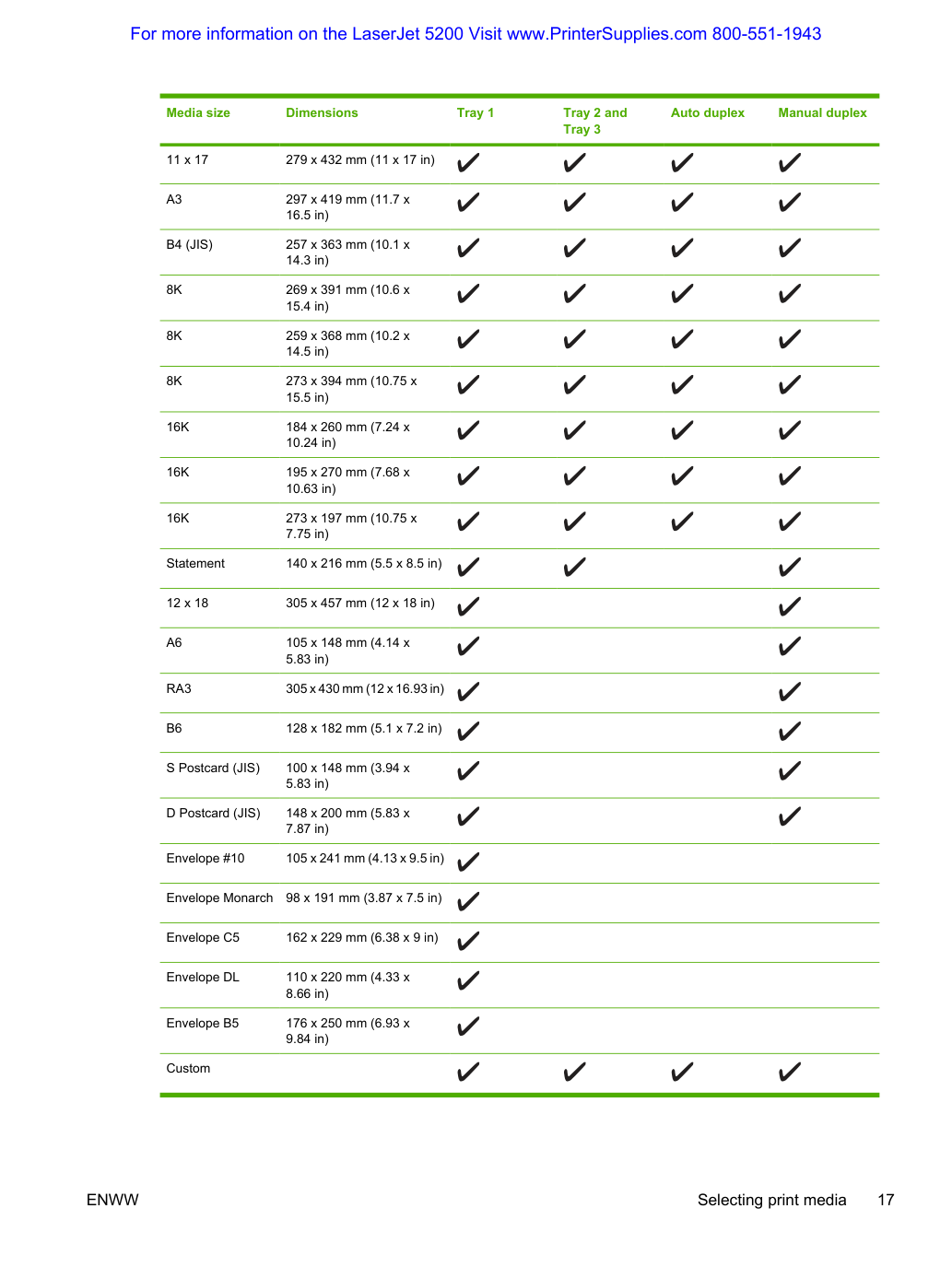Select the Manual duplex column header

pyautogui.click(x=822, y=112)
